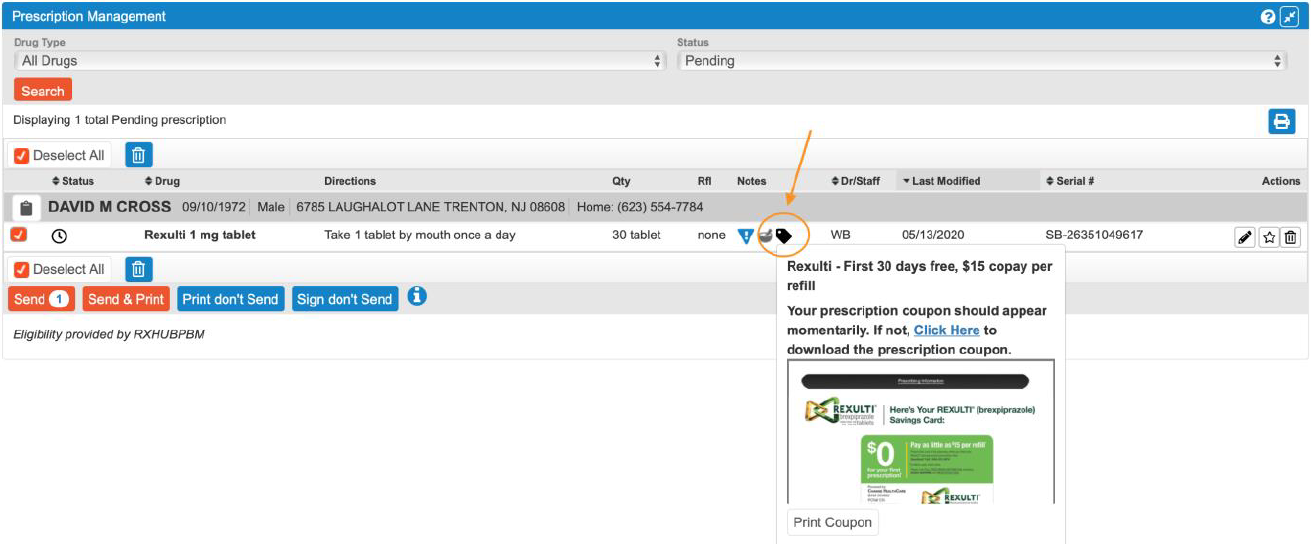
Task: Open the Drug Type dropdown
Action: [x=340, y=61]
